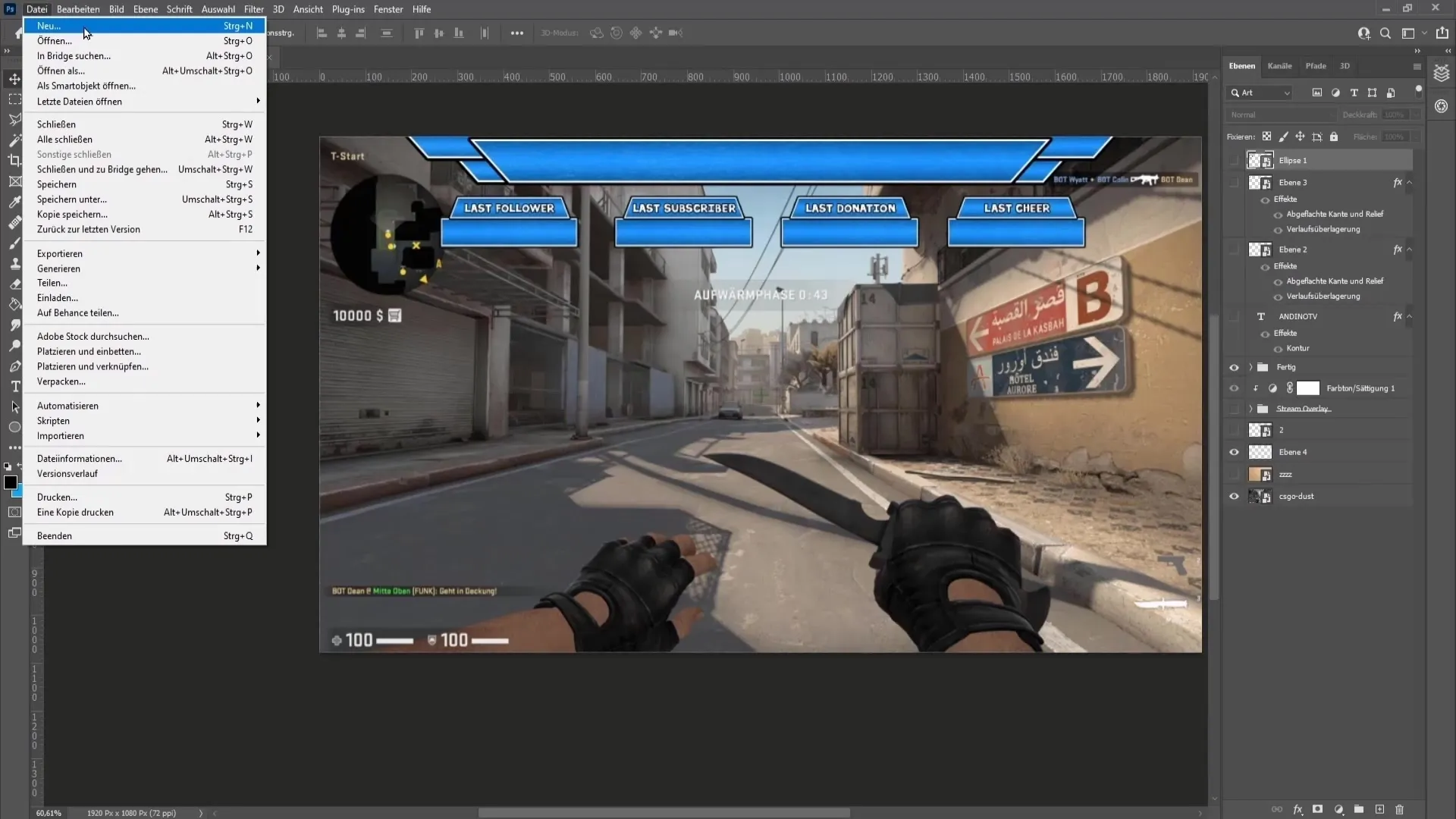
Task: Expand the Fertig group
Action: point(1250,367)
